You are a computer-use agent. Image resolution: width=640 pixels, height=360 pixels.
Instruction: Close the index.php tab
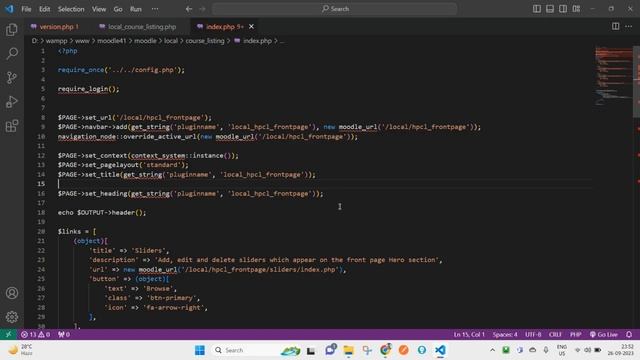tap(251, 27)
